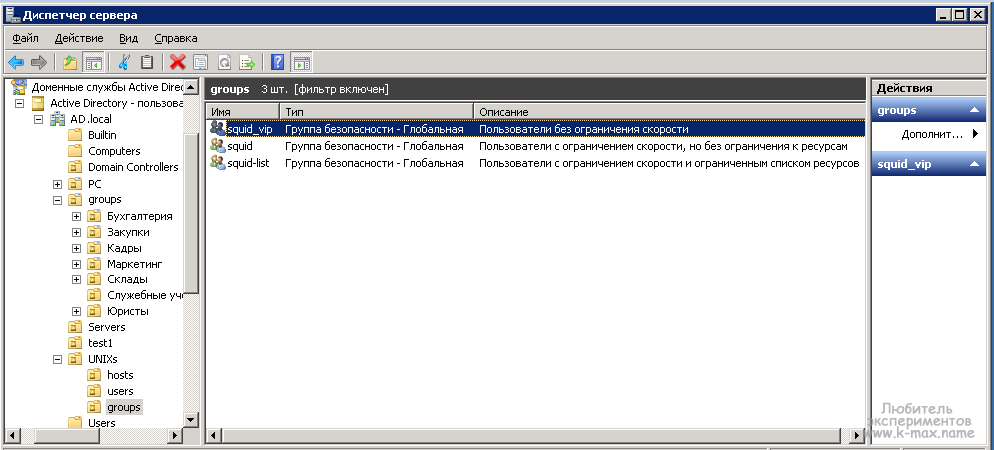994x450 pixels.
Task: Select the squid row name
Action: [240, 146]
